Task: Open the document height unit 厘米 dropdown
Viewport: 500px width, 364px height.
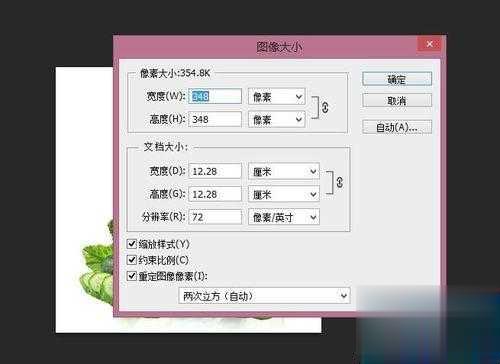Action: tap(284, 194)
